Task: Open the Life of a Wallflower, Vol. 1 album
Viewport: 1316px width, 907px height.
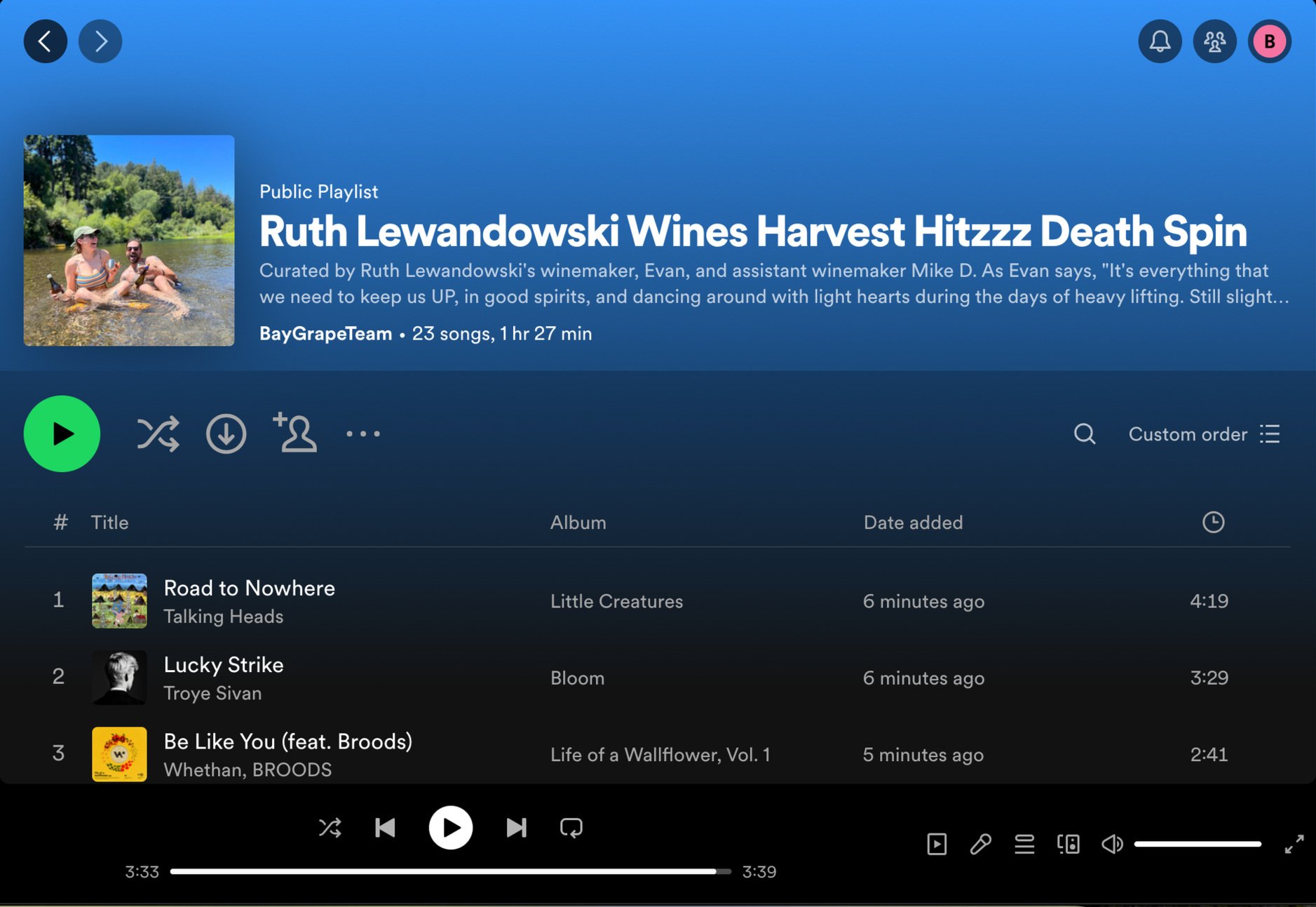Action: [x=660, y=755]
